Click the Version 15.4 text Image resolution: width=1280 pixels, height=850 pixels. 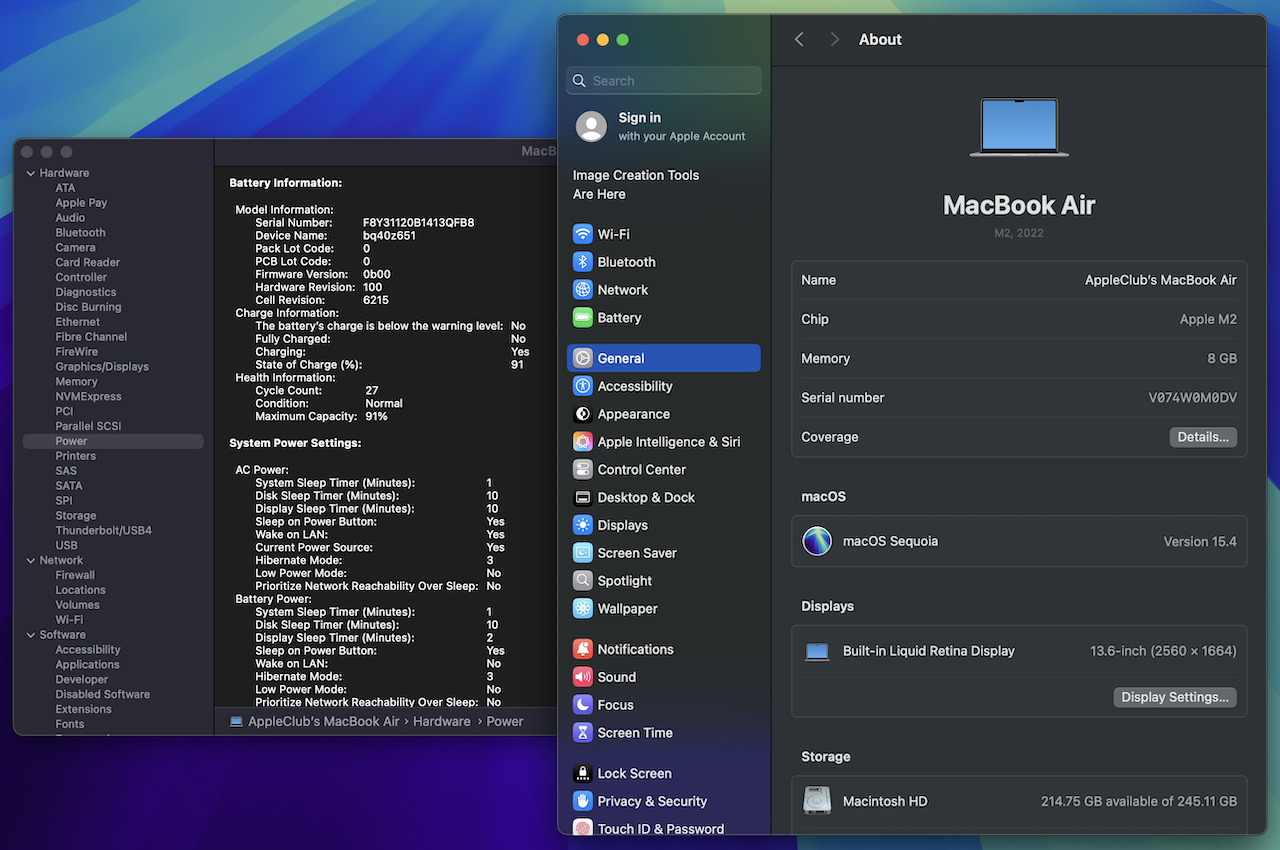click(1200, 542)
